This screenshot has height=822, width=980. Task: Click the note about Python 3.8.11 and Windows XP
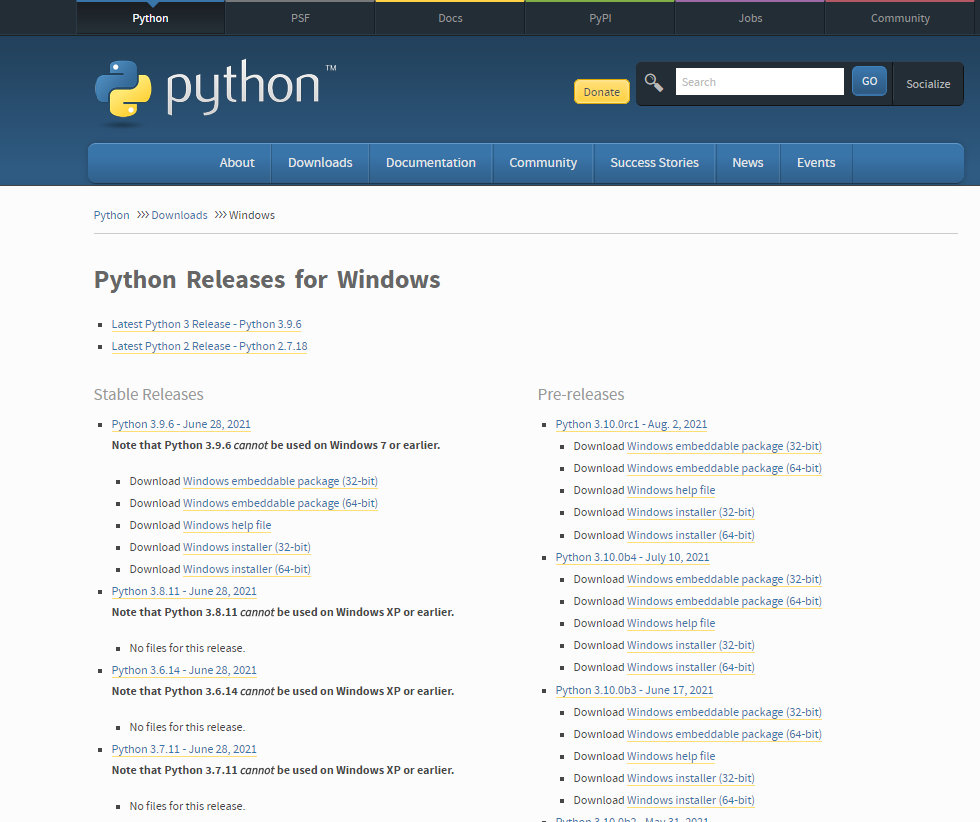pyautogui.click(x=282, y=612)
